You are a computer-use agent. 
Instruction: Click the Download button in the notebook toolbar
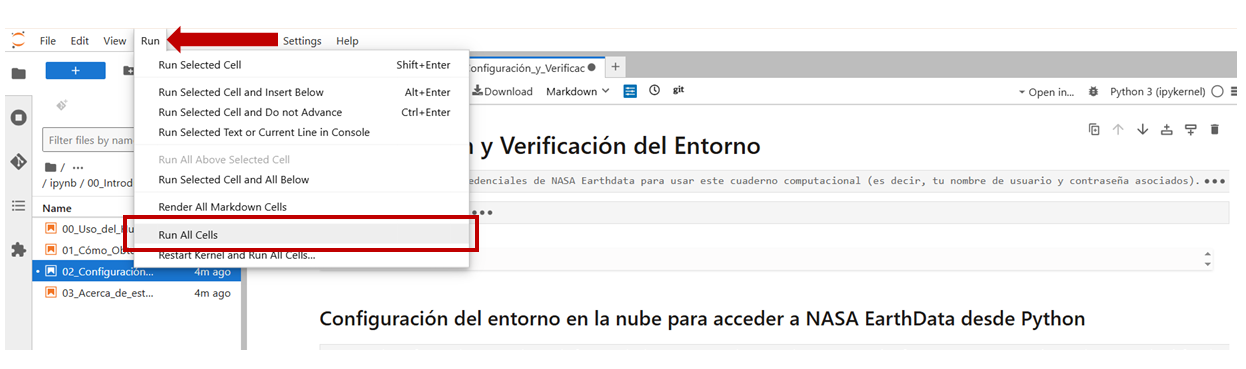coord(503,91)
